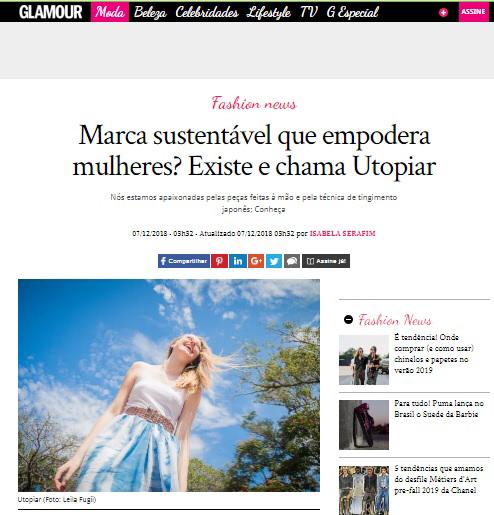
Task: Open Fashion news category heading link
Action: [x=254, y=103]
